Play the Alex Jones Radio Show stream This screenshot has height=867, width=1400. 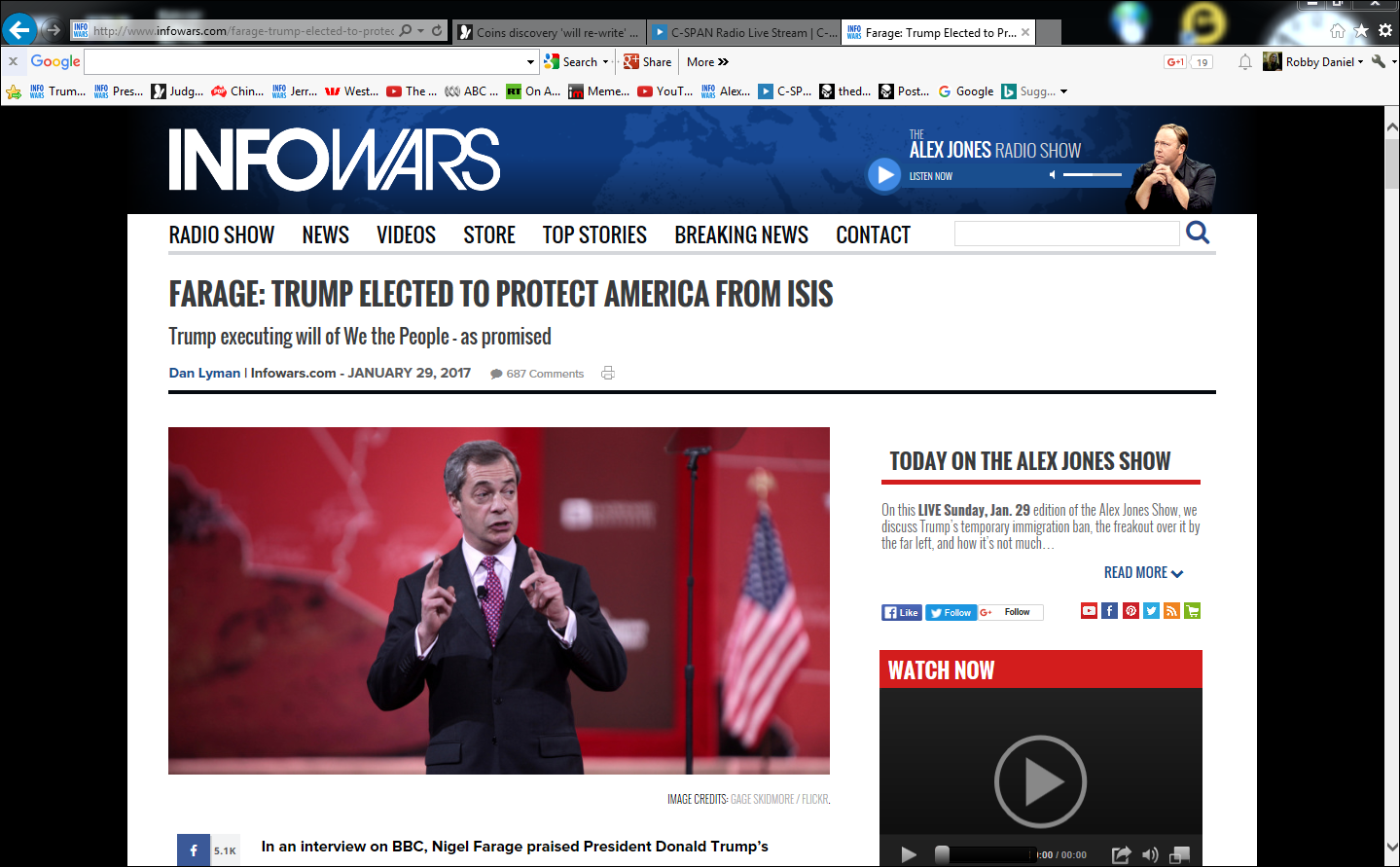point(884,175)
